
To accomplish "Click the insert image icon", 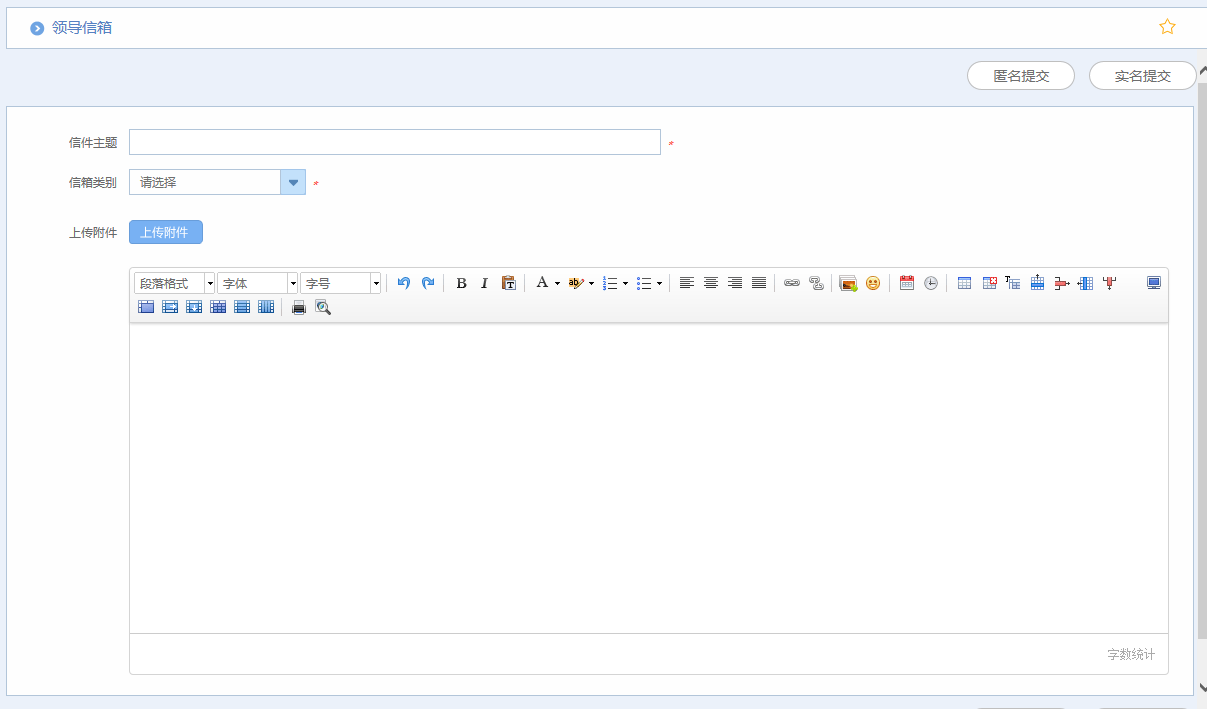I will pos(848,283).
